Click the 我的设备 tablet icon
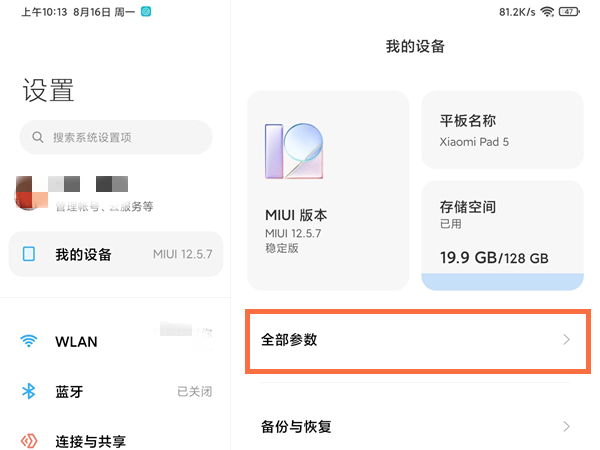The width and height of the screenshot is (600, 450). [x=29, y=254]
